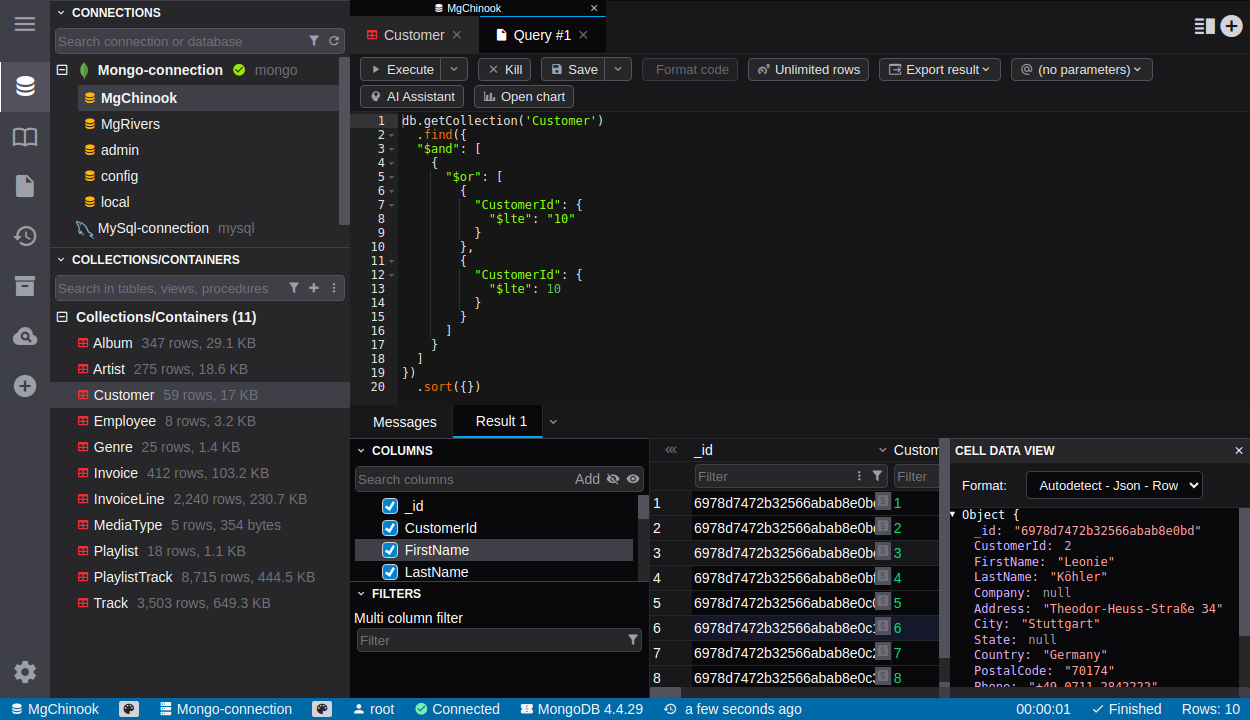Image resolution: width=1250 pixels, height=720 pixels.
Task: Open the favorites book sidebar icon
Action: [25, 137]
